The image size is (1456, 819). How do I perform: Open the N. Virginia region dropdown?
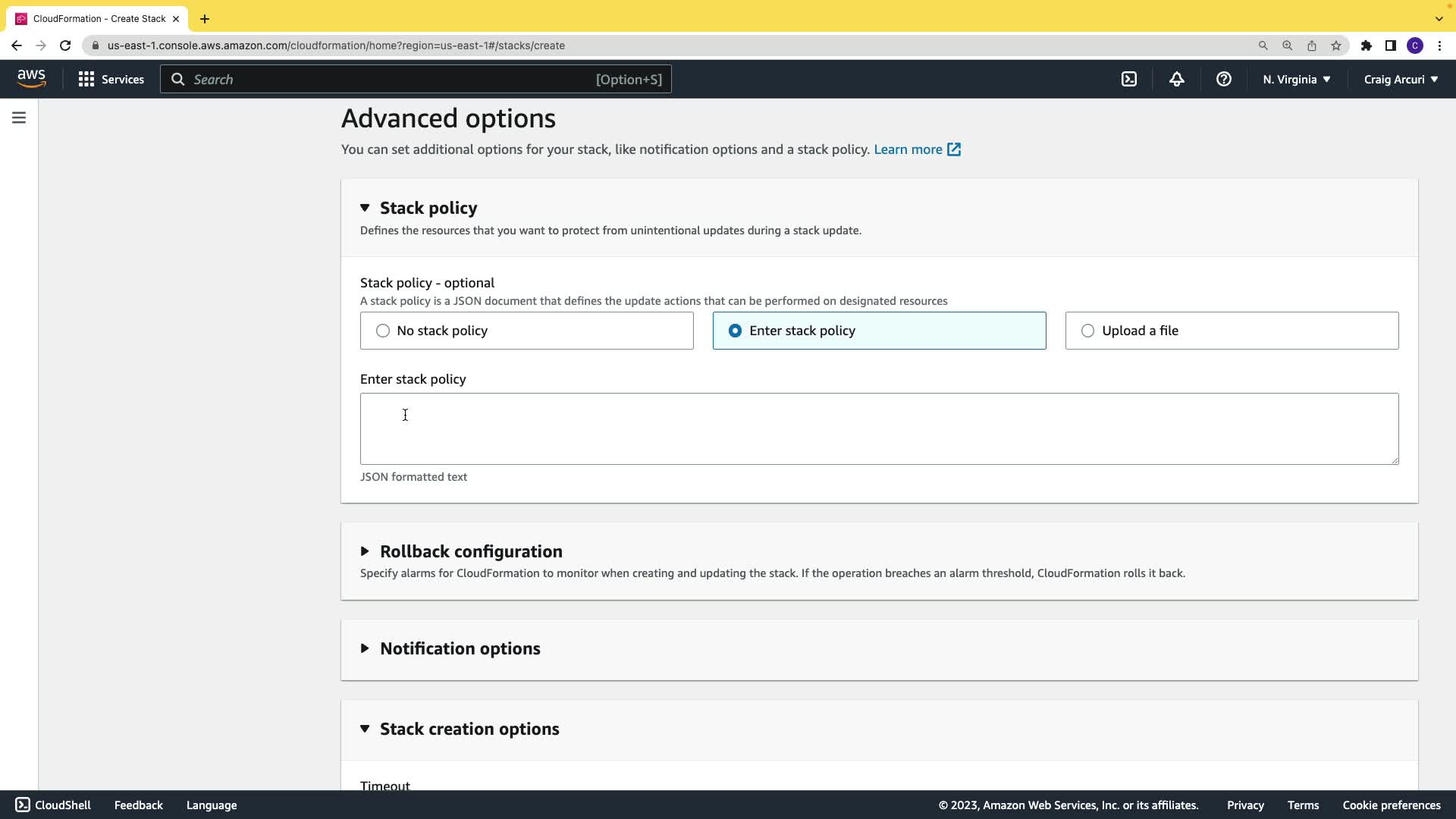[1296, 79]
